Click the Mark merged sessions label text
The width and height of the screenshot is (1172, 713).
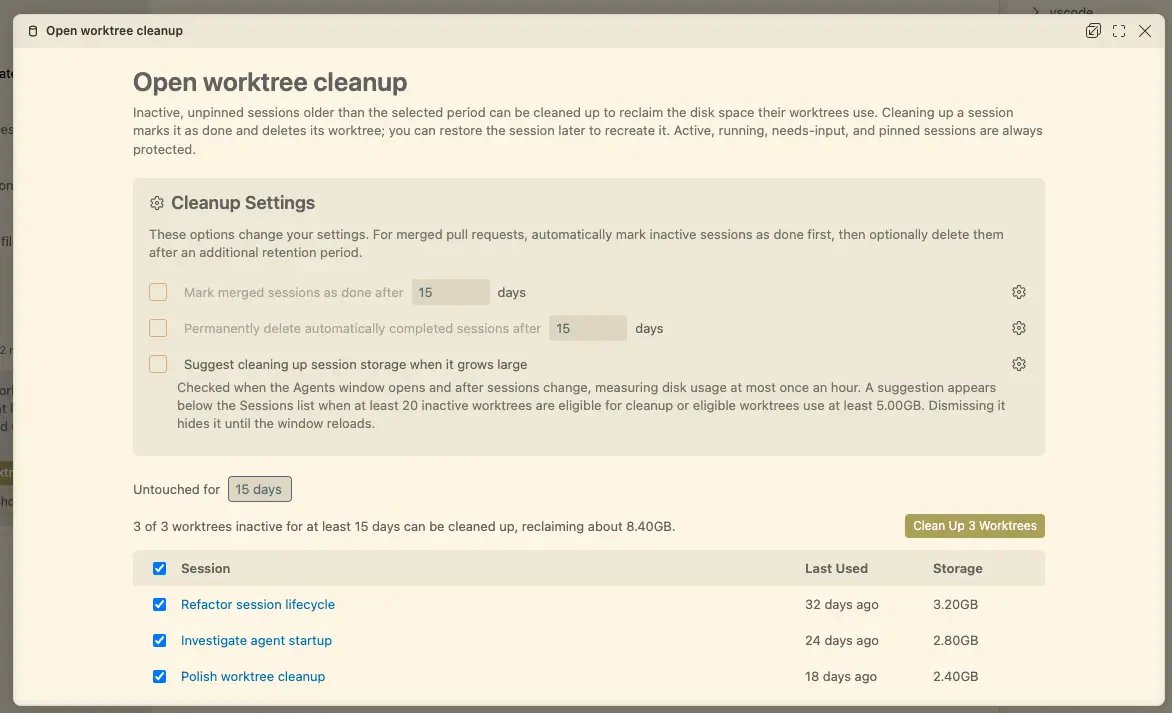[x=294, y=293]
